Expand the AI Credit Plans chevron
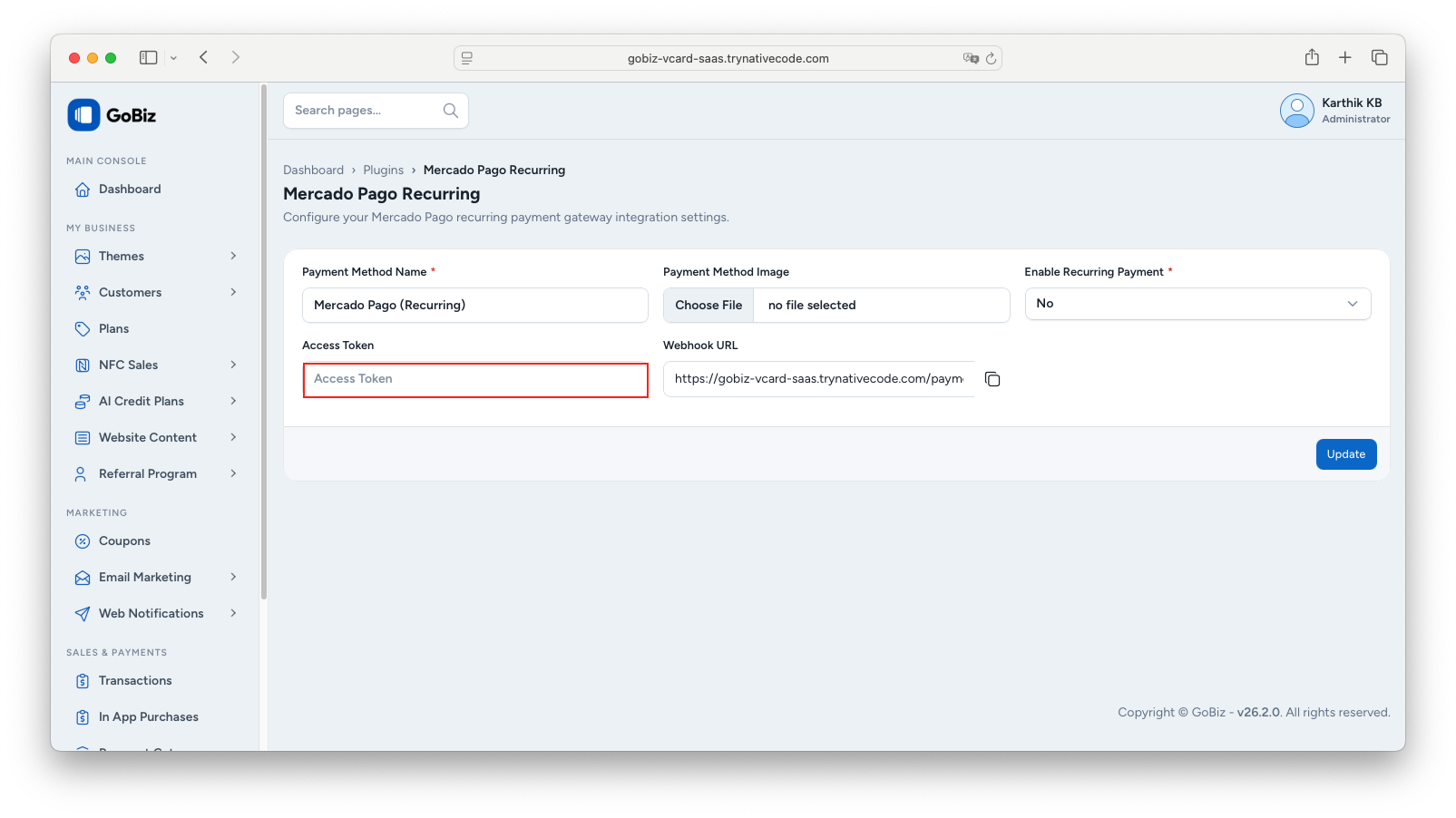This screenshot has width=1456, height=818. (233, 402)
